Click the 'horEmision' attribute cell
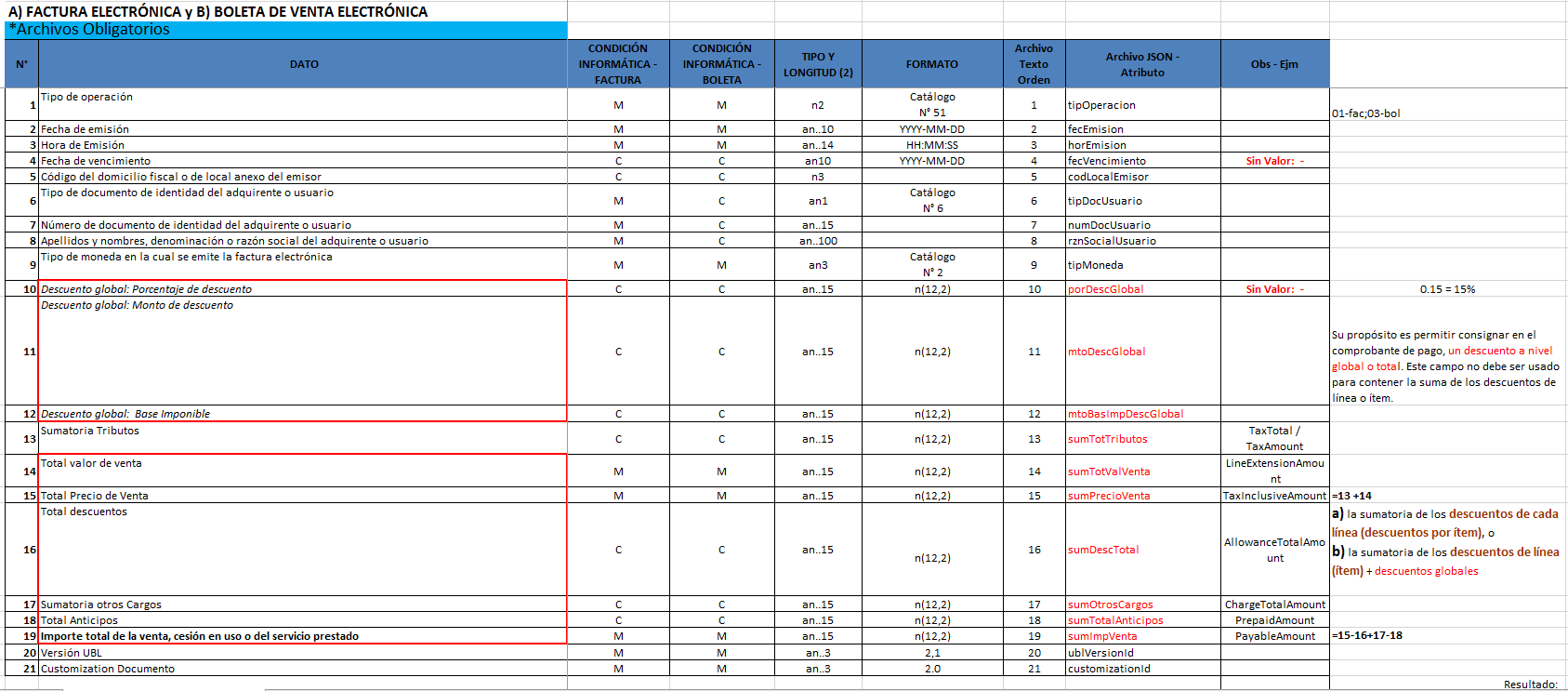1568x691 pixels. point(1142,145)
